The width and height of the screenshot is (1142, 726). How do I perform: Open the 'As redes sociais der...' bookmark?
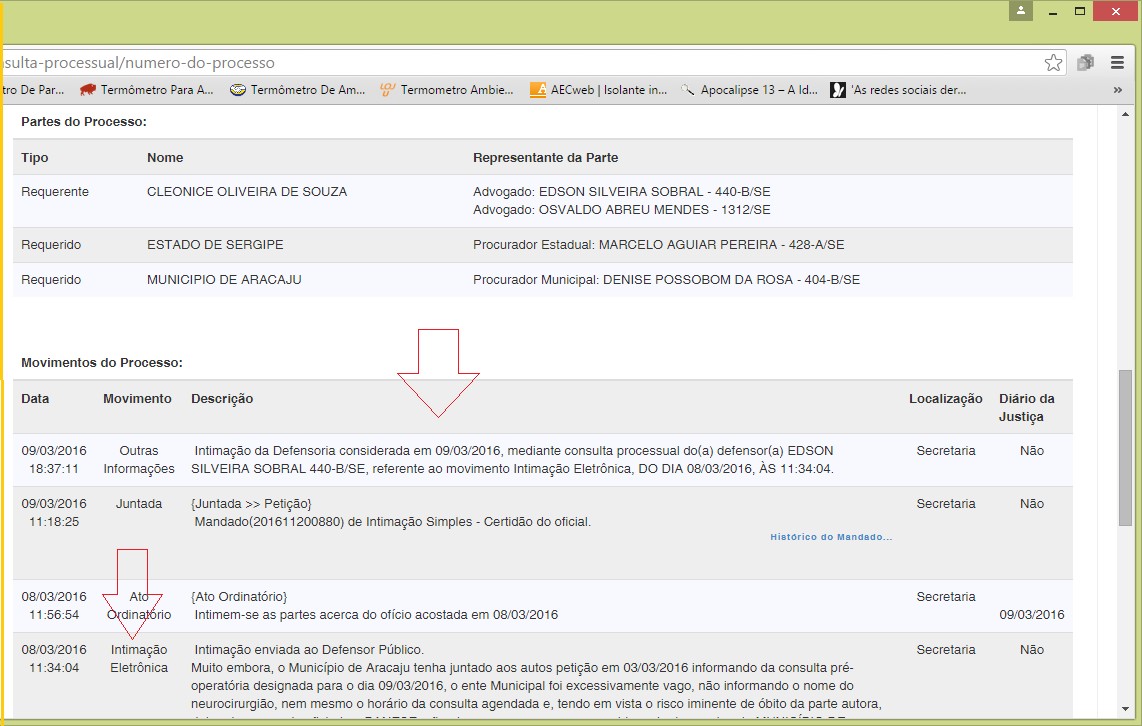(x=898, y=90)
